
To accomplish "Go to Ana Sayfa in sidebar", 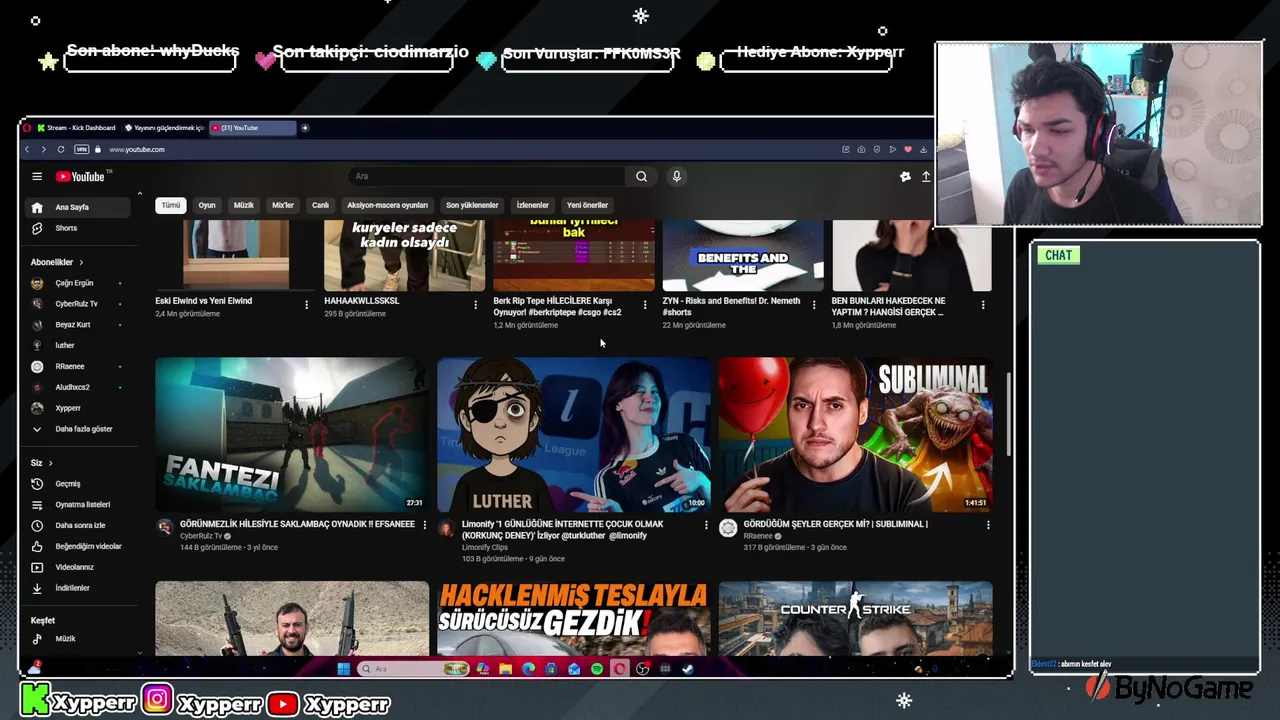I will [x=79, y=207].
